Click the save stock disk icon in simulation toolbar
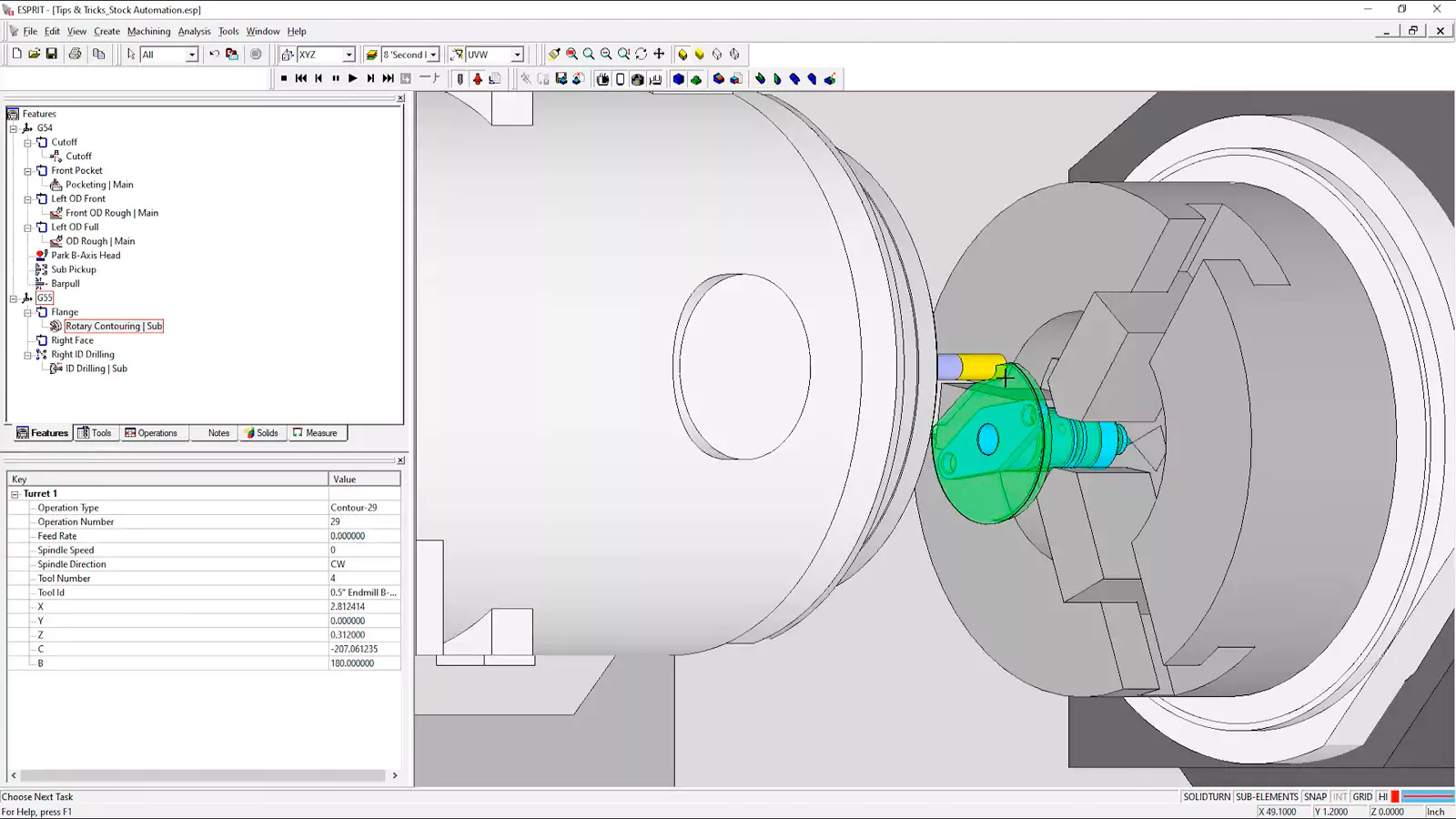Screen dimensions: 1456x819 tap(561, 79)
